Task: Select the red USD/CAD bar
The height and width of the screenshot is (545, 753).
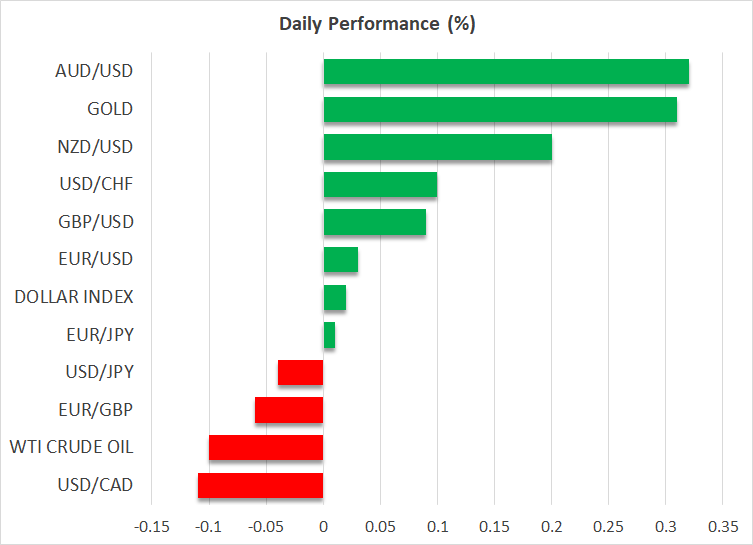Action: pos(261,485)
